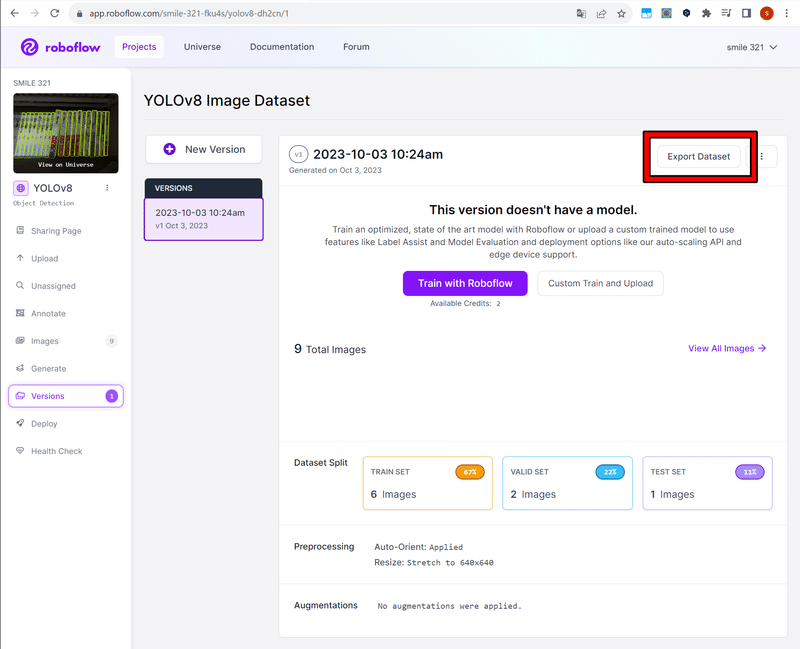Click Export Dataset button

point(698,157)
